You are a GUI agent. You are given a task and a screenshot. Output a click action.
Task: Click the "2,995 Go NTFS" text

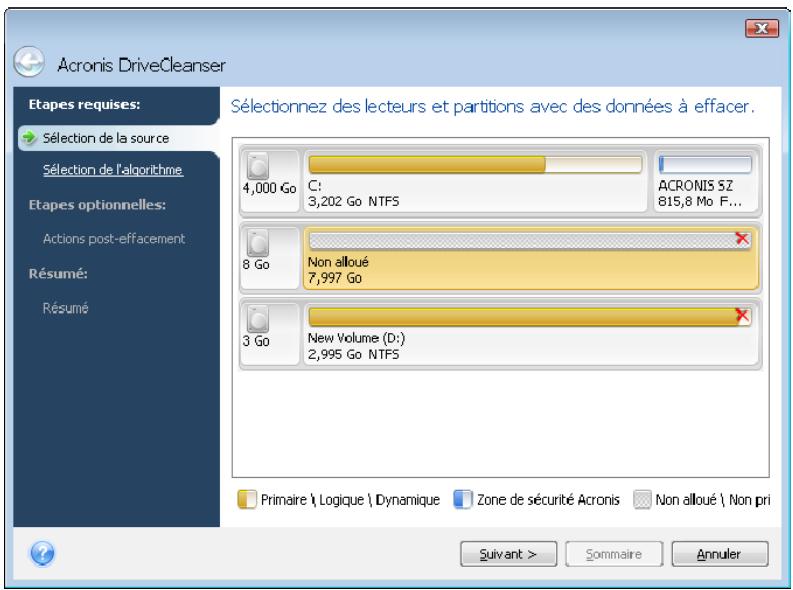coord(354,354)
